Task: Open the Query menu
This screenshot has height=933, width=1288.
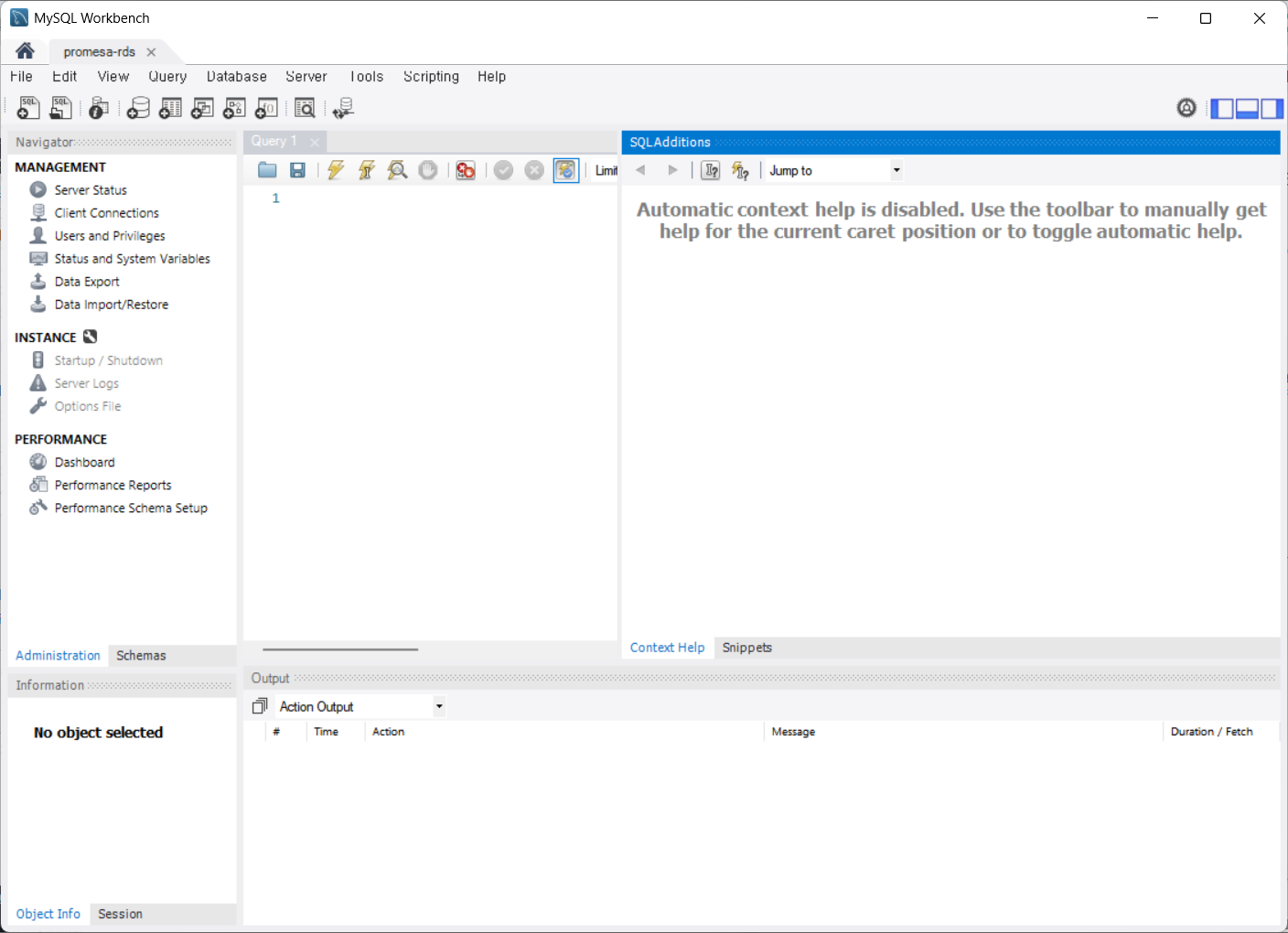Action: click(167, 77)
